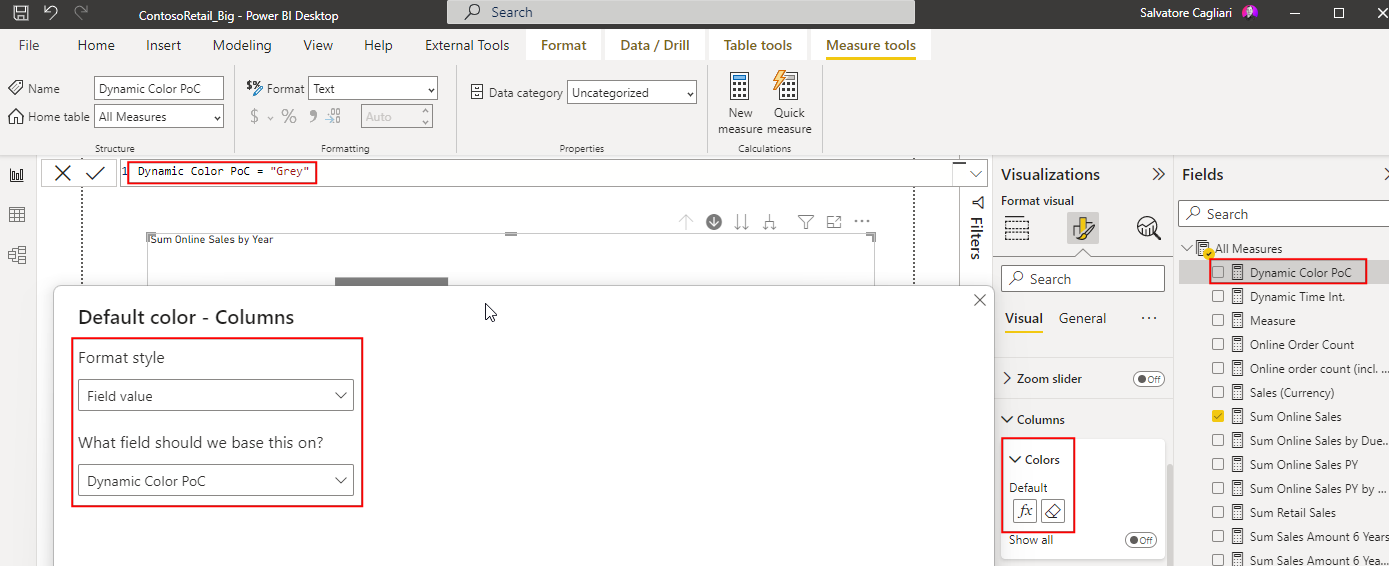Open the Format style Field value dropdown
1389x566 pixels.
pos(216,396)
